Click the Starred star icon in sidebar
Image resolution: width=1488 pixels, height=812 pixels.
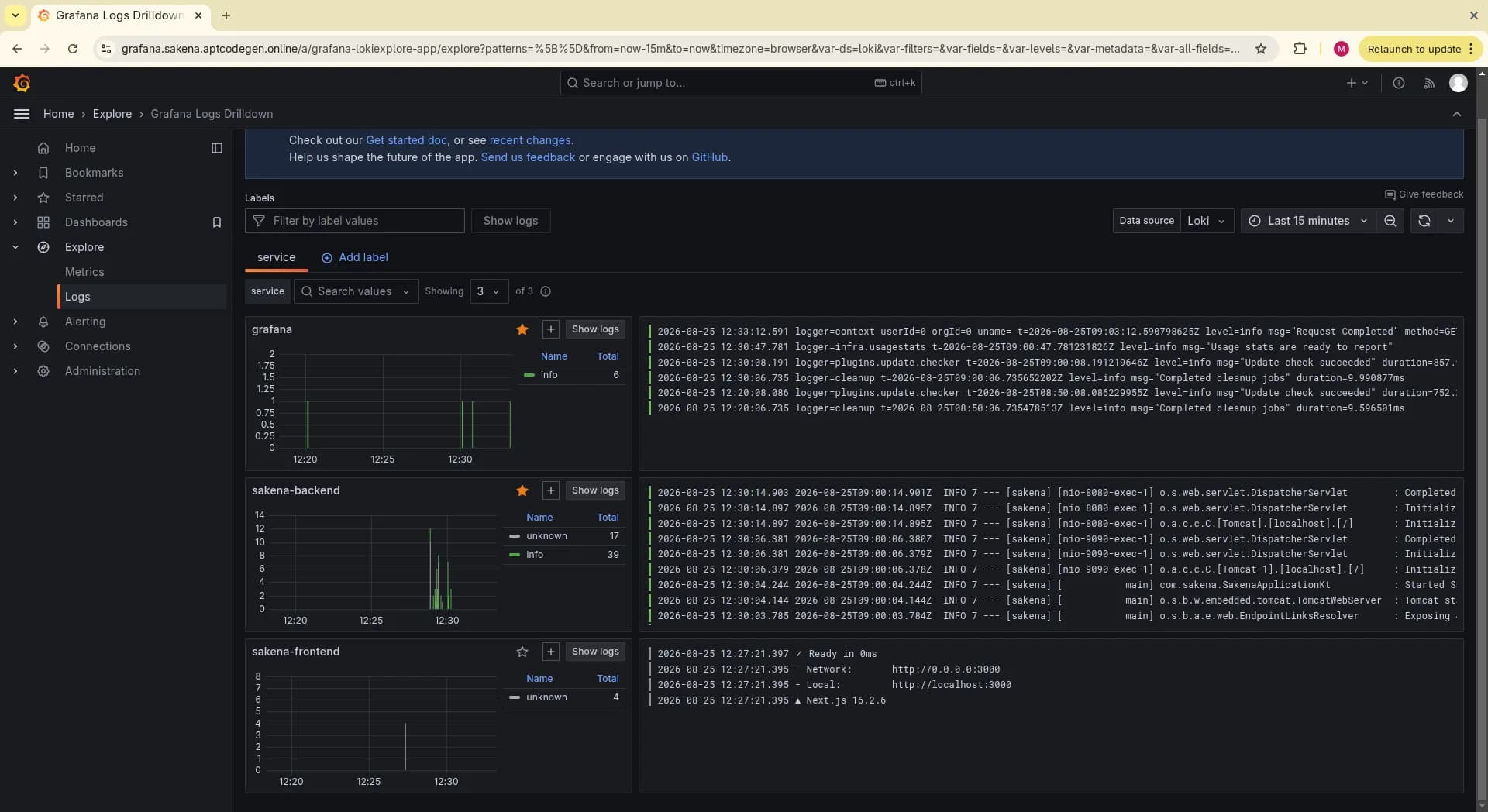coord(43,198)
